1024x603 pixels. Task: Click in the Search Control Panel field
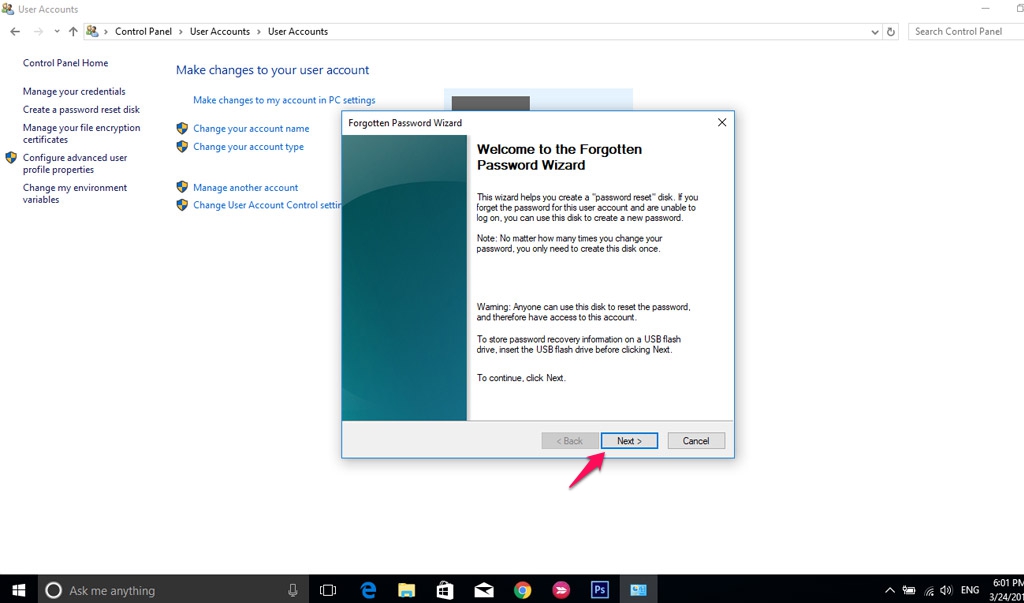coord(965,32)
